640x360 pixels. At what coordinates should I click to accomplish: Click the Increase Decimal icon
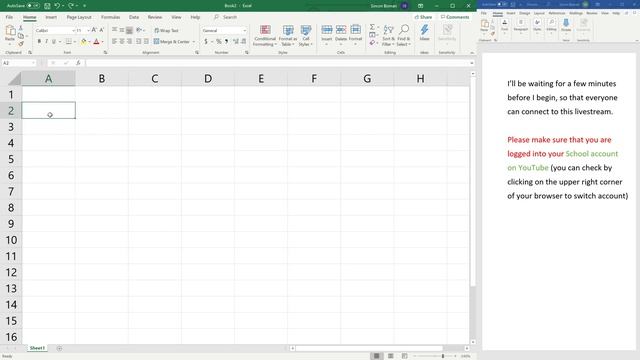pyautogui.click(x=236, y=41)
